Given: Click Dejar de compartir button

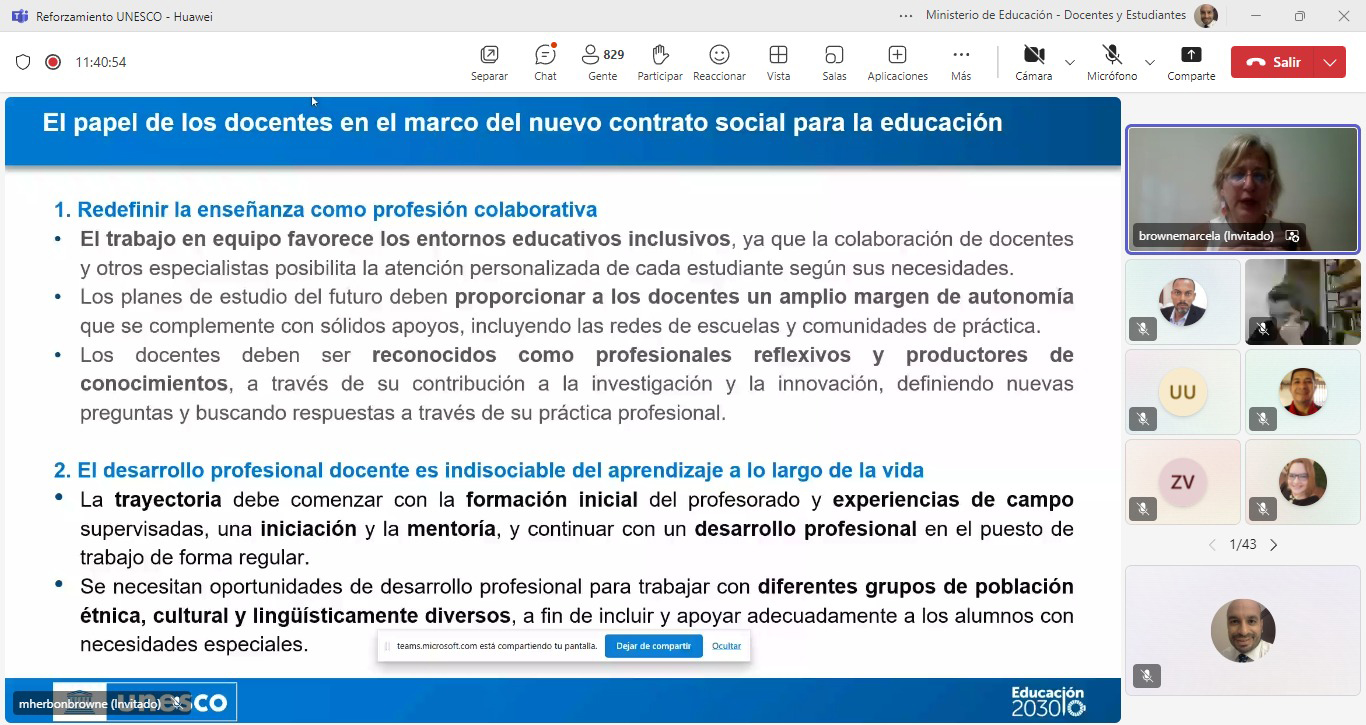Looking at the screenshot, I should coord(654,646).
